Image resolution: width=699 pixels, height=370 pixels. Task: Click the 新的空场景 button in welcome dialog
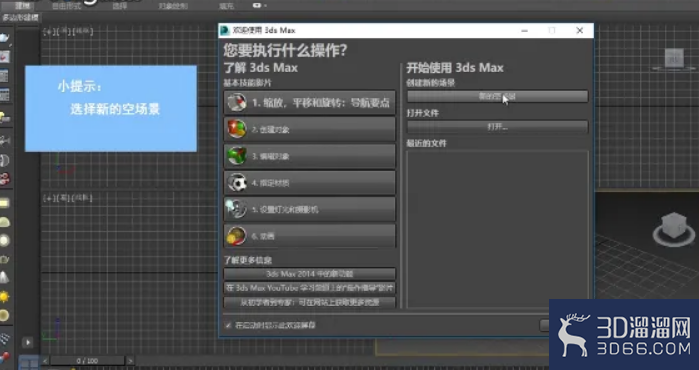[498, 96]
